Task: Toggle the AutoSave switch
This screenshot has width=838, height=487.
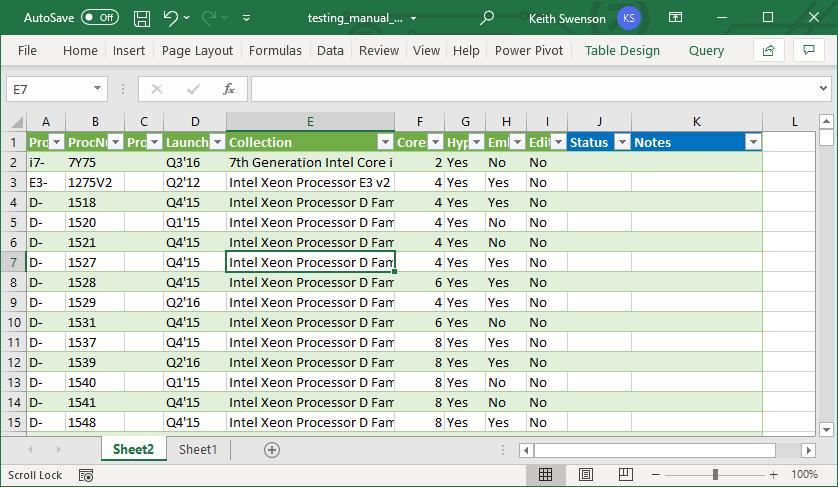Action: pyautogui.click(x=99, y=18)
